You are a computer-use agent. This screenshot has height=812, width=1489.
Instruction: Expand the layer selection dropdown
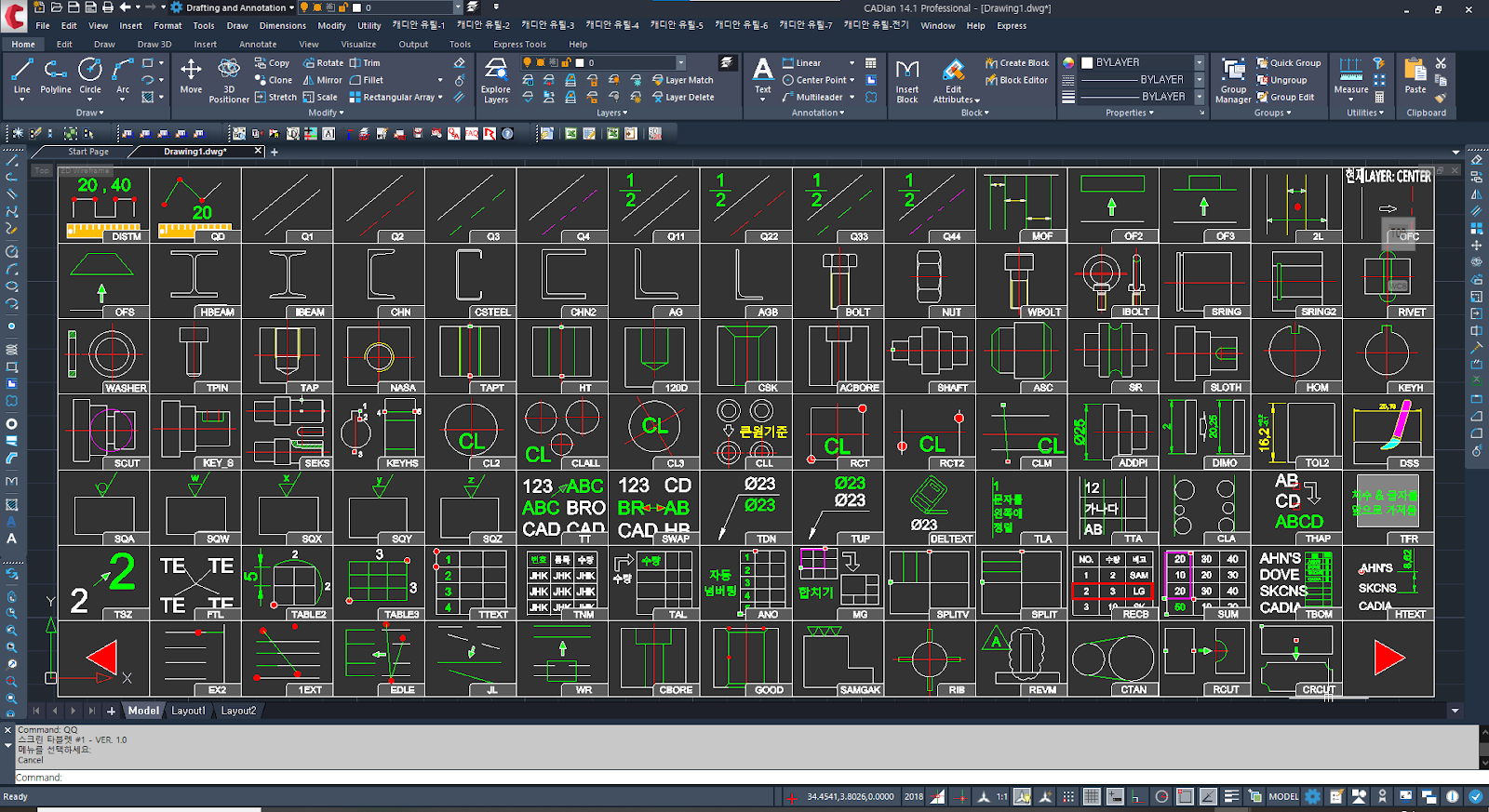[680, 62]
